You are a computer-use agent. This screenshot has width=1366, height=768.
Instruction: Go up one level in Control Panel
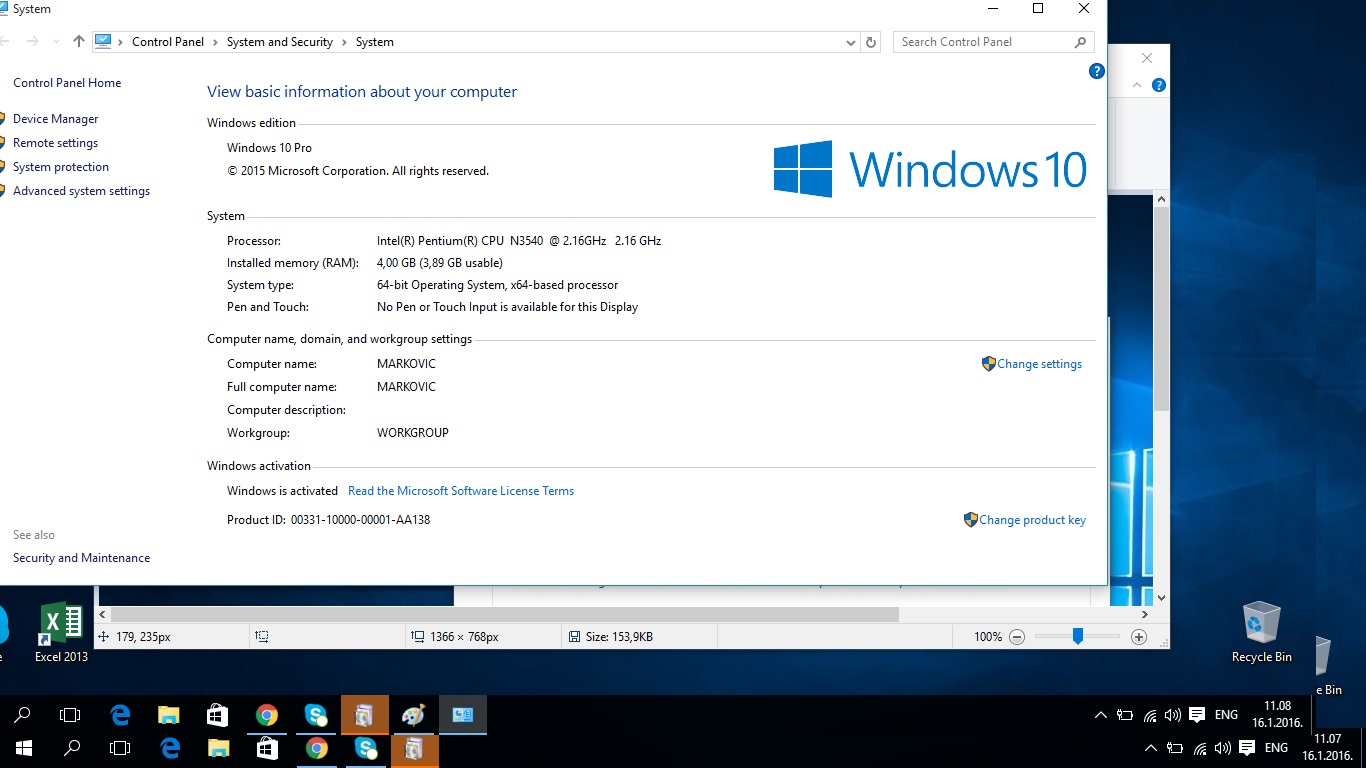pos(79,42)
